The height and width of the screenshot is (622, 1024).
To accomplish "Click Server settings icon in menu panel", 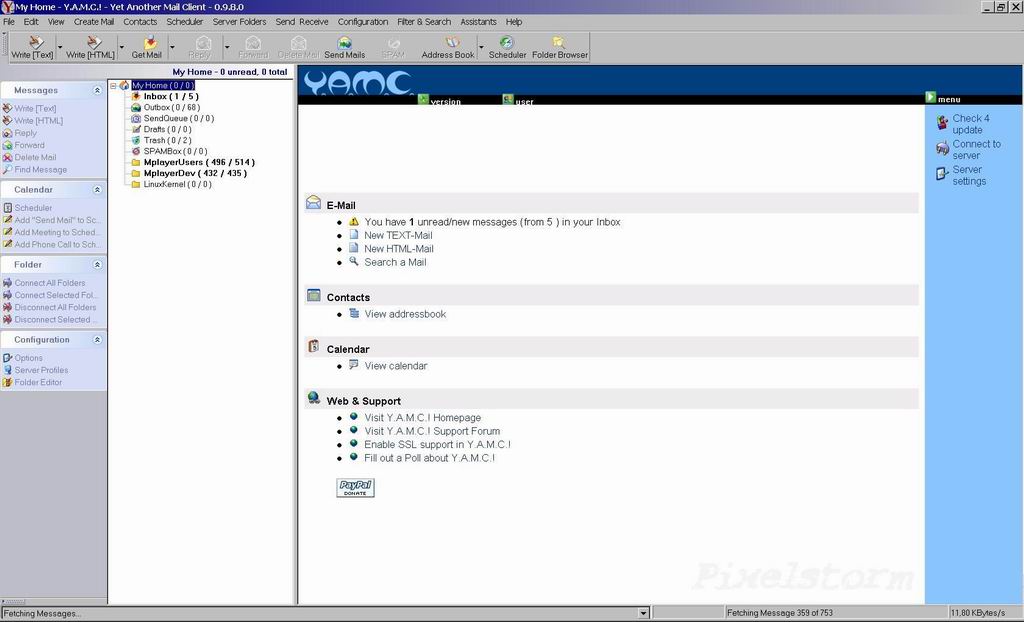I will [x=942, y=174].
